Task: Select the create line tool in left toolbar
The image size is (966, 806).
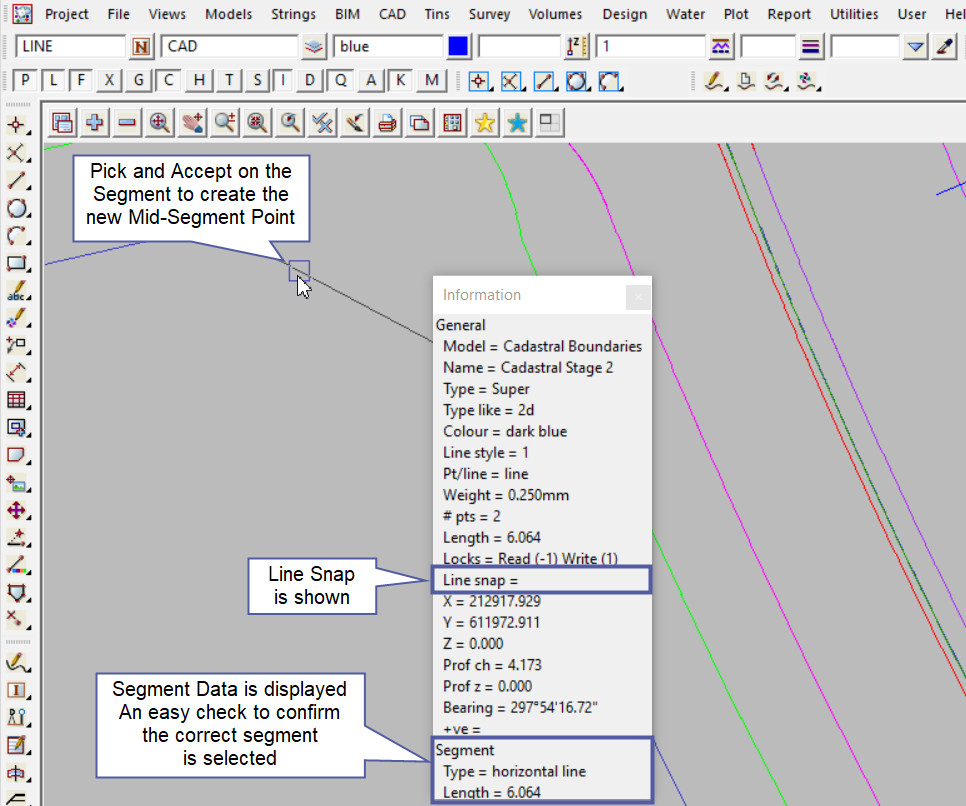Action: pos(17,181)
